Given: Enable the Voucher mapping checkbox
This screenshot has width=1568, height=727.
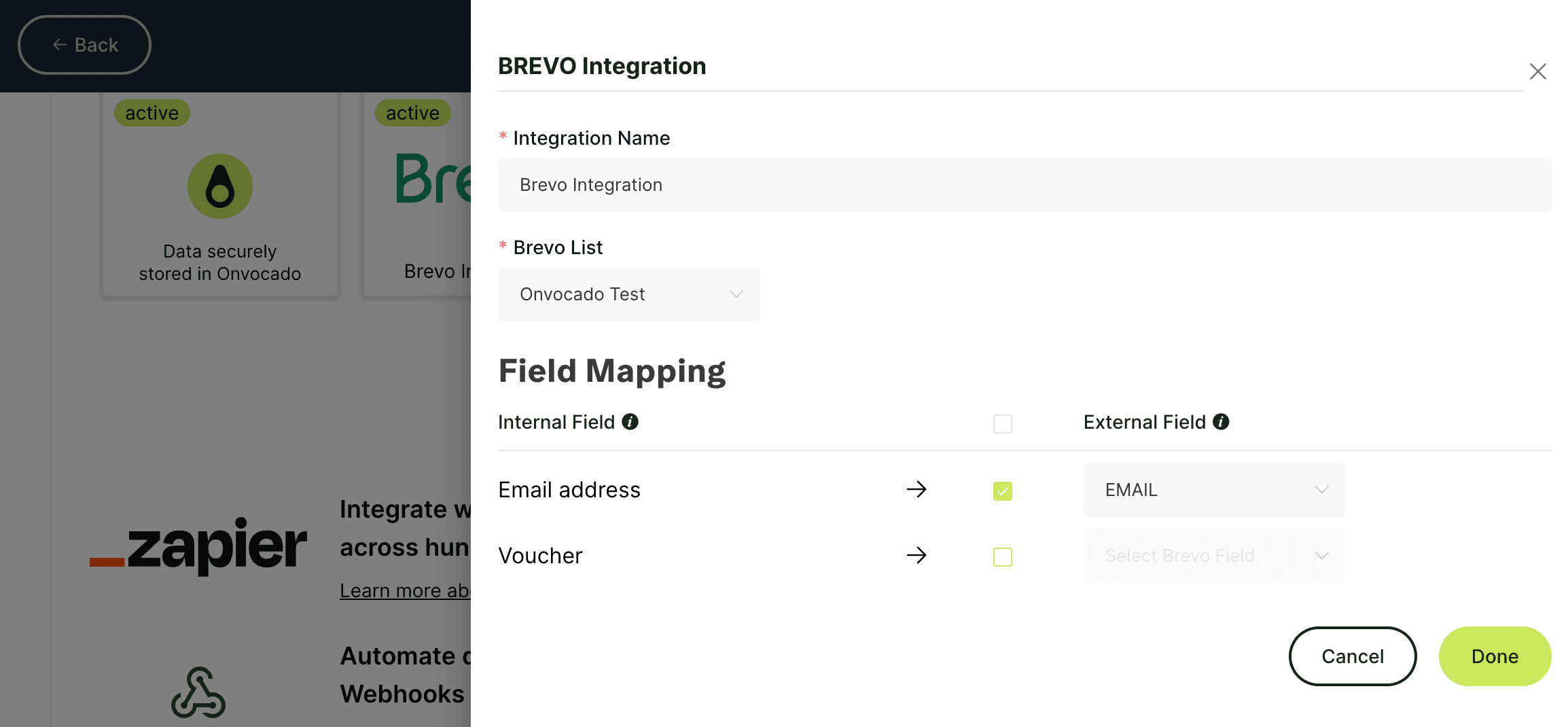Looking at the screenshot, I should coord(1002,556).
